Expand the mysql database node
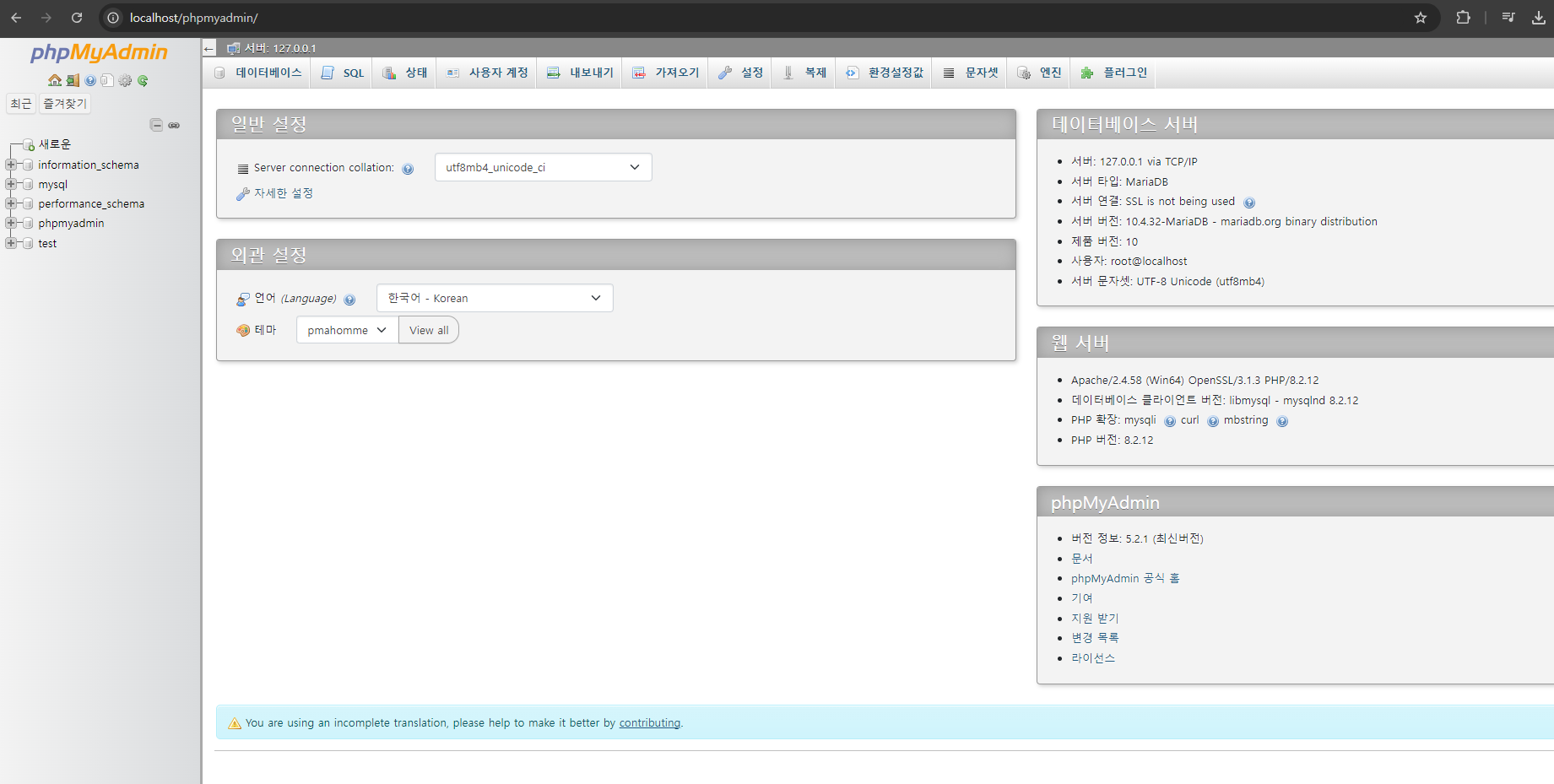This screenshot has height=784, width=1554. point(11,184)
